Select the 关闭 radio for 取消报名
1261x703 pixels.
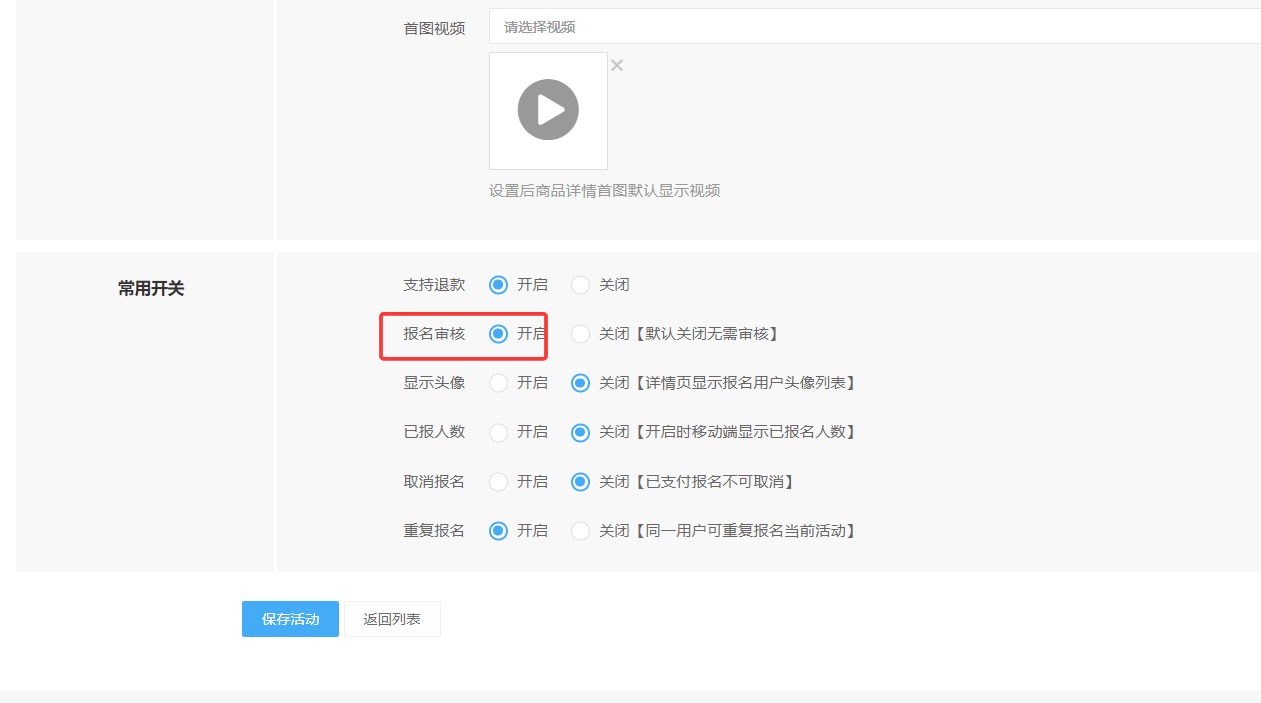[580, 481]
